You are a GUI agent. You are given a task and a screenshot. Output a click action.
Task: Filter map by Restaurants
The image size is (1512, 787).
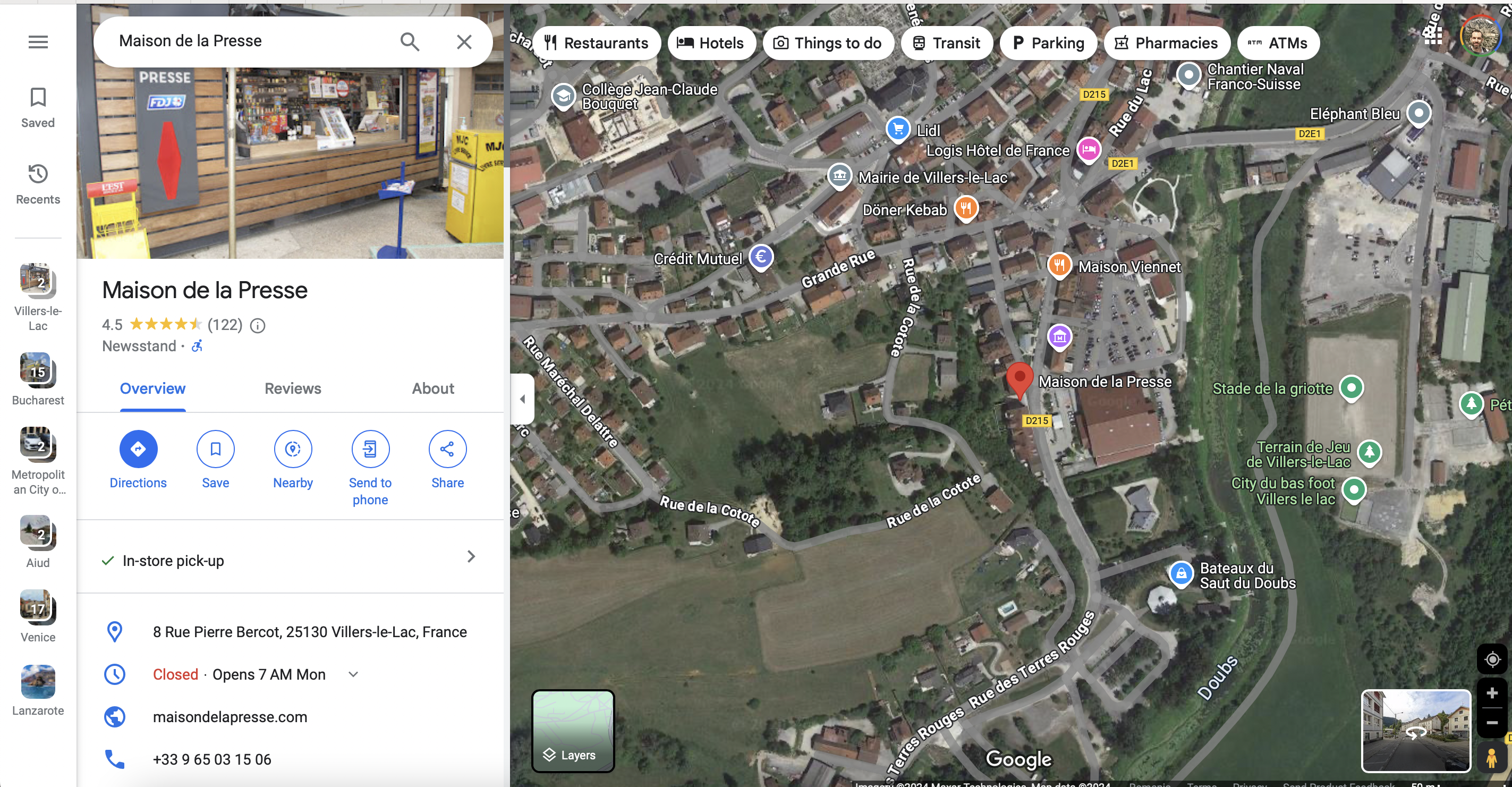(x=598, y=43)
